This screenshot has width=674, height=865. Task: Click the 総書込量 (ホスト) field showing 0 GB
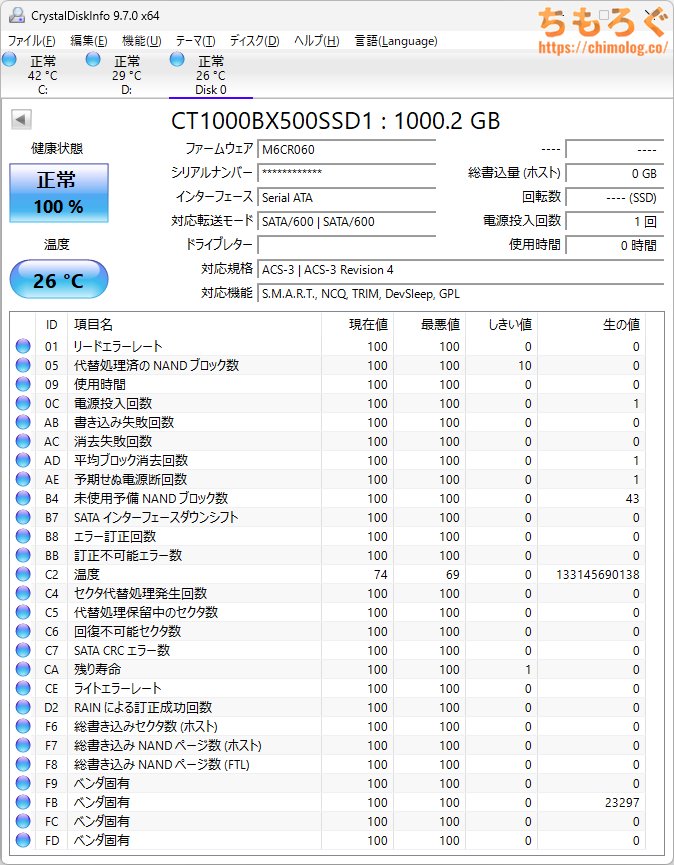coord(614,174)
